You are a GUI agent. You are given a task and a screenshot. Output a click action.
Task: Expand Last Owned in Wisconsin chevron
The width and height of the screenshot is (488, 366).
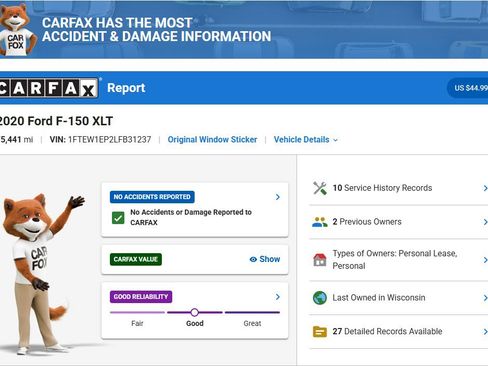pos(485,298)
